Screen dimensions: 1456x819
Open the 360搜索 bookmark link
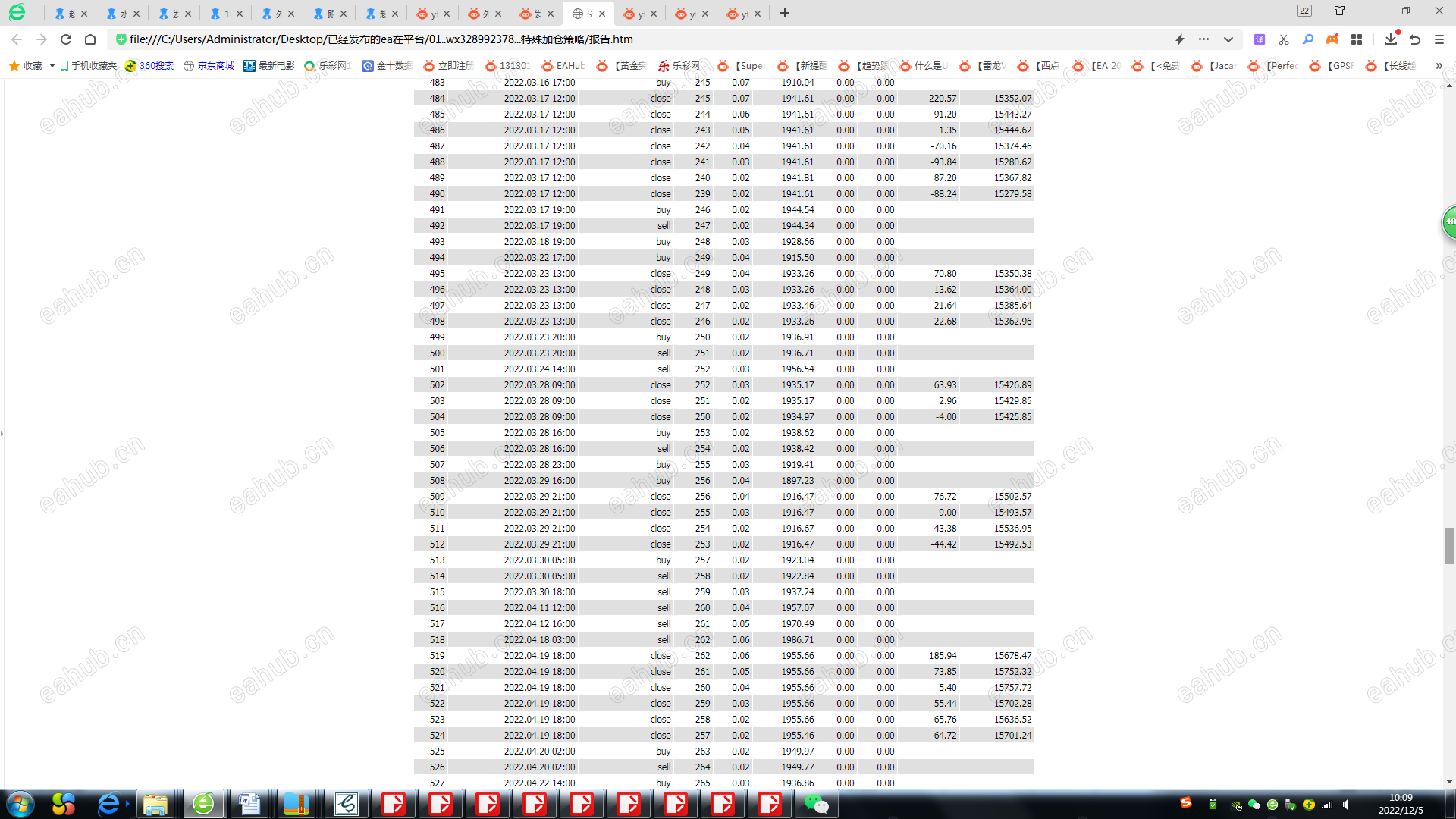[x=149, y=66]
